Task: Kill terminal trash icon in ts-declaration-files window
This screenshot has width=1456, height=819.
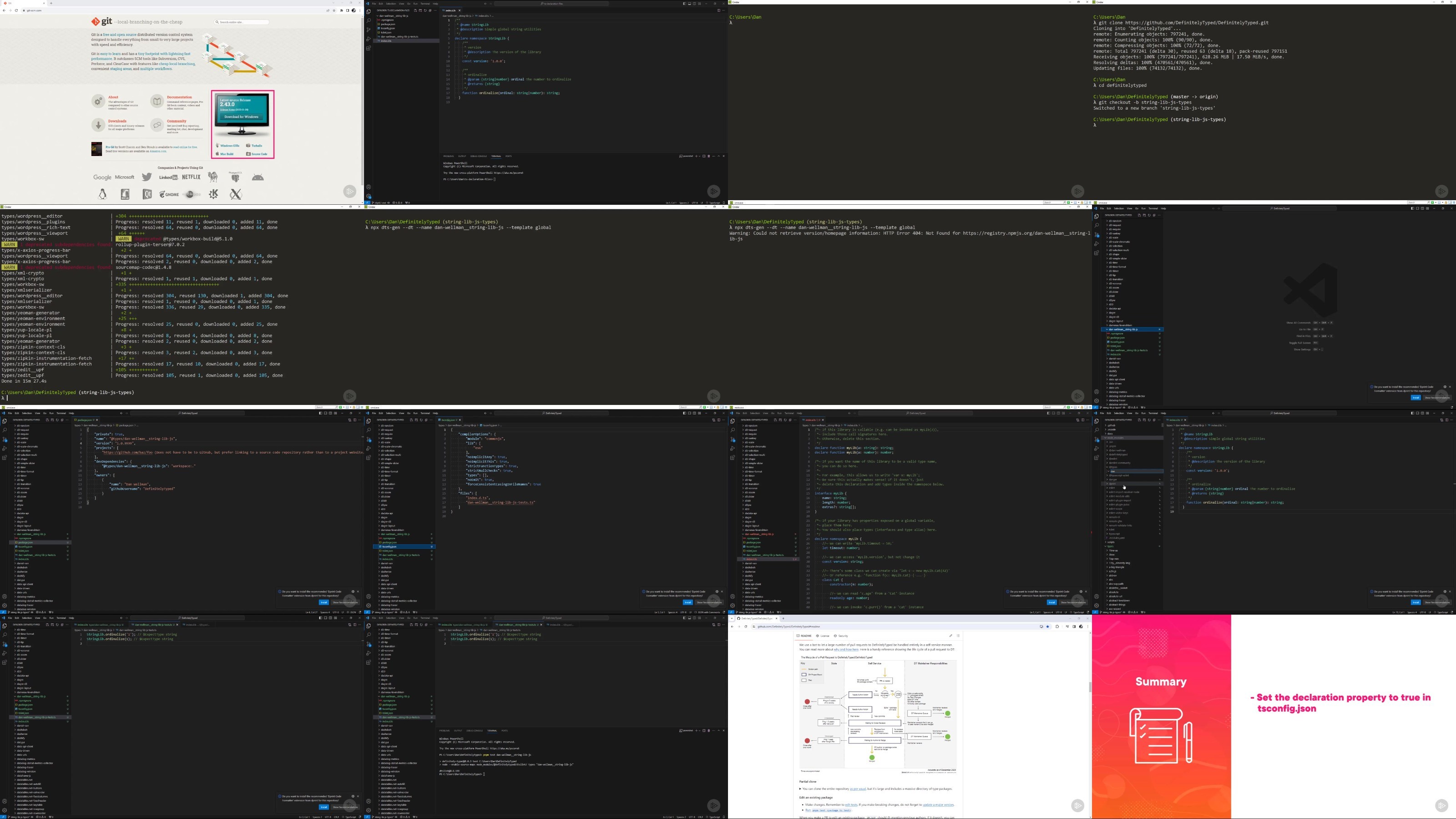Action: [x=709, y=157]
